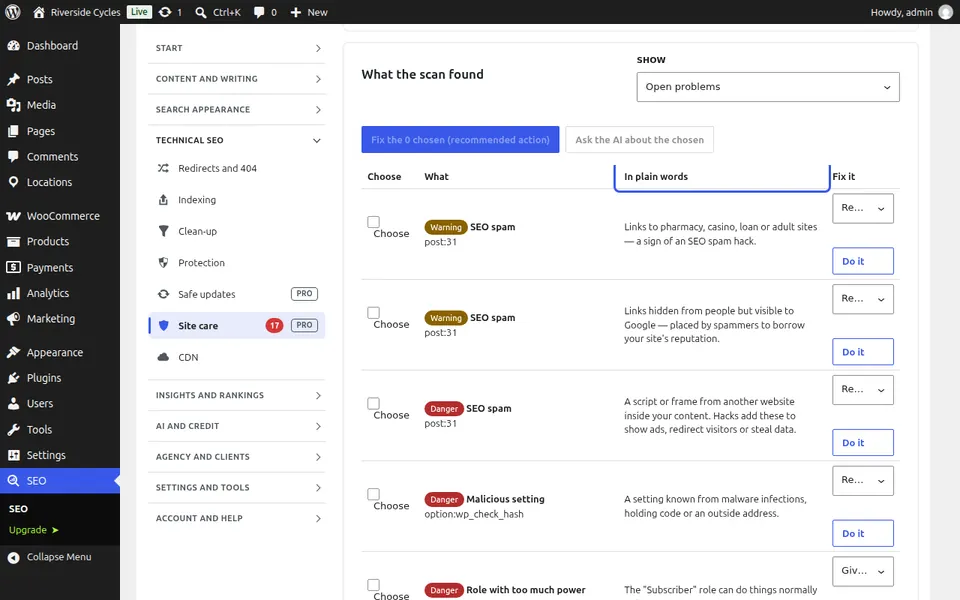Click the Marketing megaphone icon
The image size is (960, 600).
[13, 318]
